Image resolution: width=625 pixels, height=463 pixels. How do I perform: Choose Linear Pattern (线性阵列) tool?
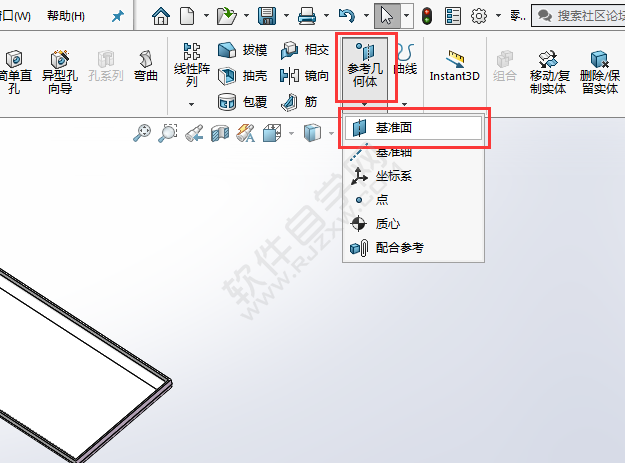point(192,65)
